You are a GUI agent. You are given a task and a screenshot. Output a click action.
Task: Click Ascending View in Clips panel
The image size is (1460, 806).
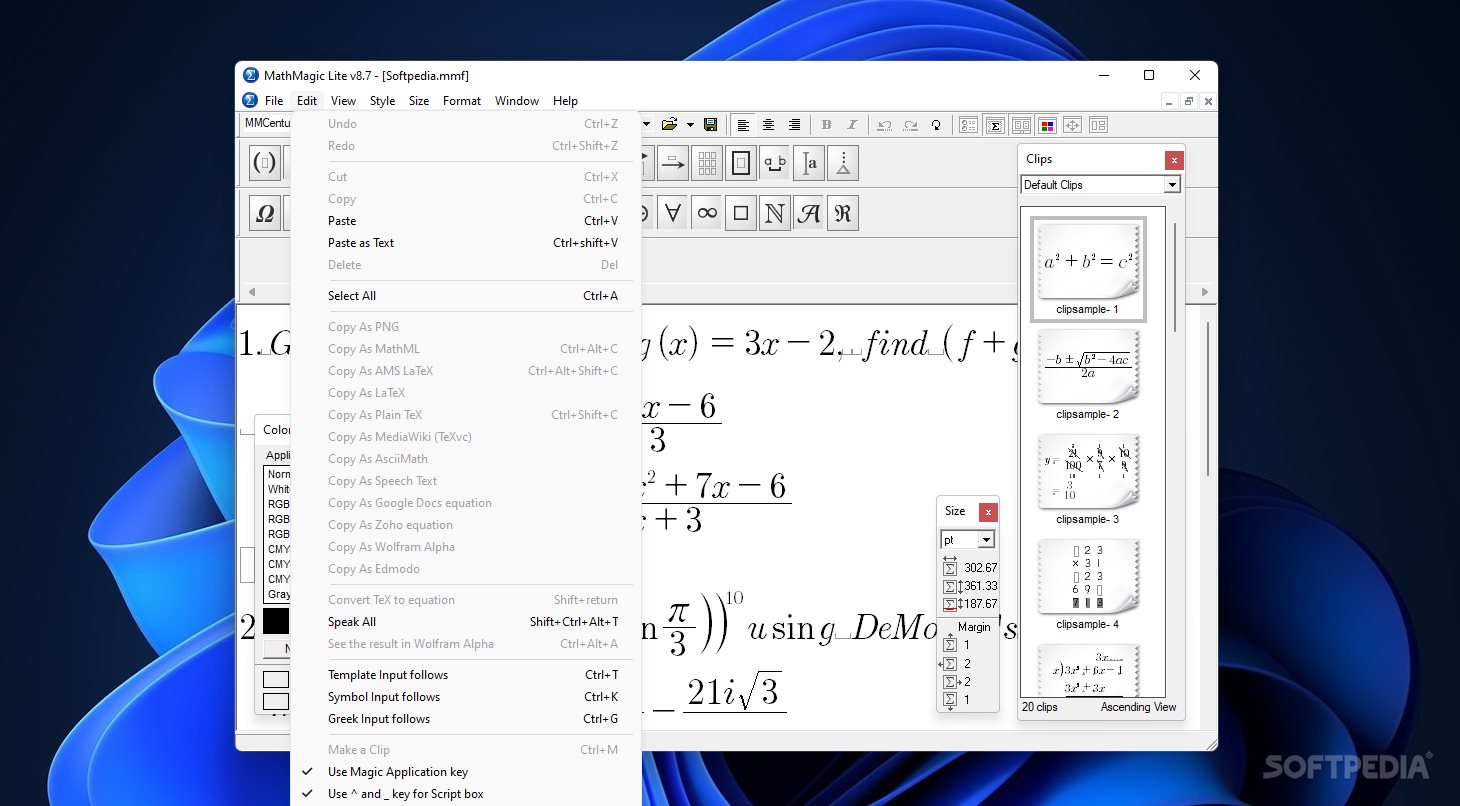[1138, 707]
